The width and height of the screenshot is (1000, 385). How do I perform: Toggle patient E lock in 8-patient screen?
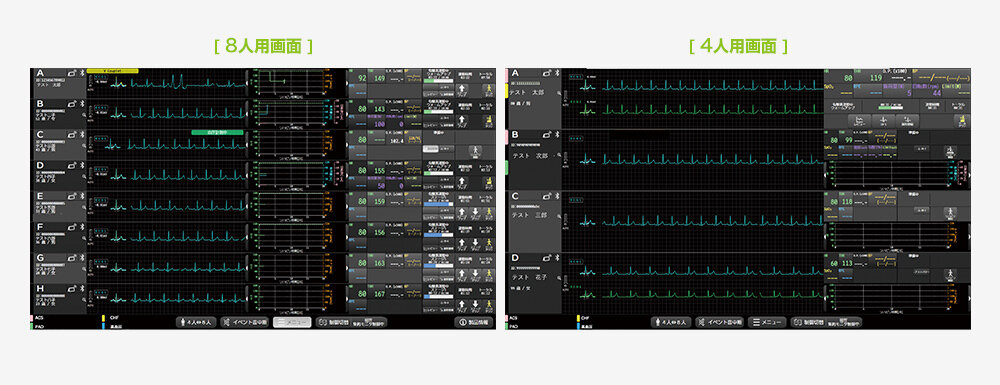point(72,195)
